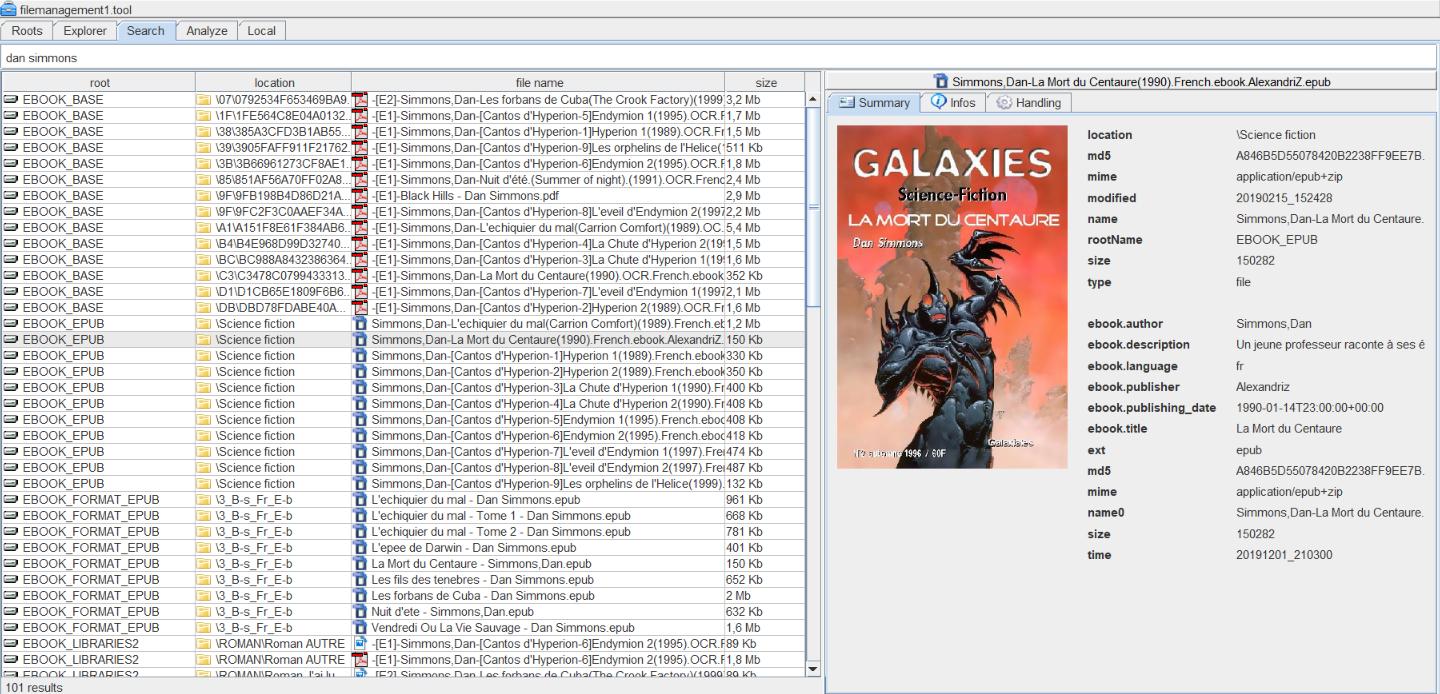Click folder icon of \9F\9FB198B4D86D21A location
This screenshot has height=694, width=1440.
(x=204, y=195)
